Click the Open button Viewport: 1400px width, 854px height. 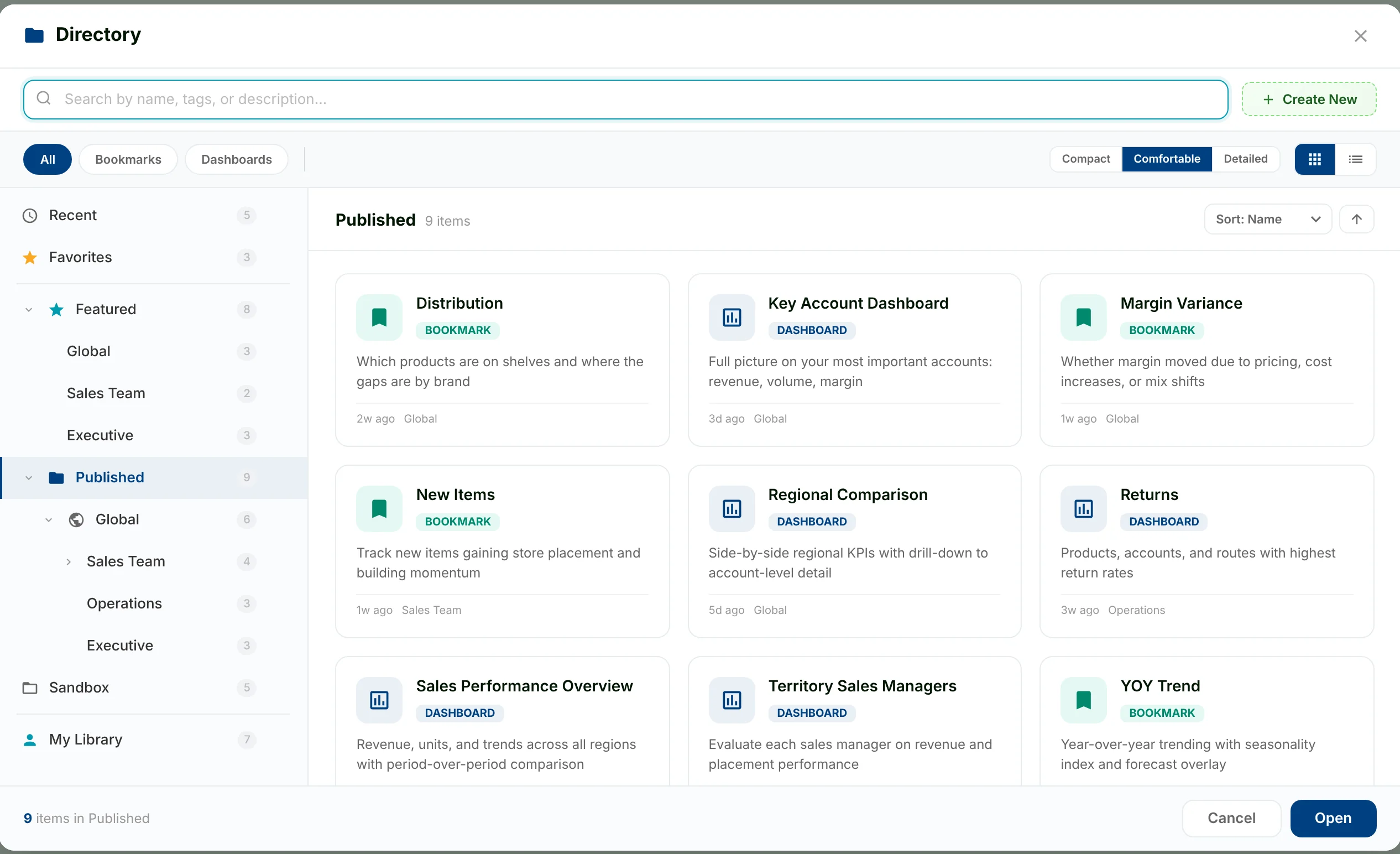pos(1333,818)
